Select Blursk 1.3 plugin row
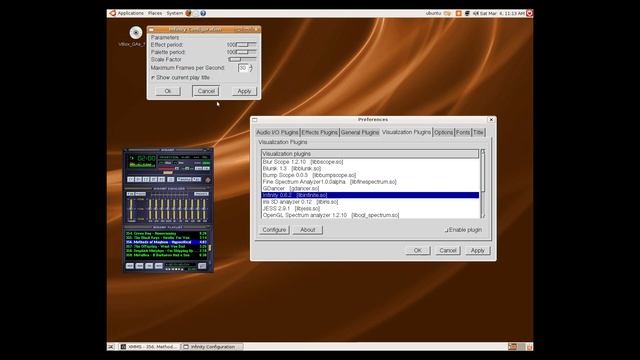Screen dimensions: 640x360 [370, 168]
